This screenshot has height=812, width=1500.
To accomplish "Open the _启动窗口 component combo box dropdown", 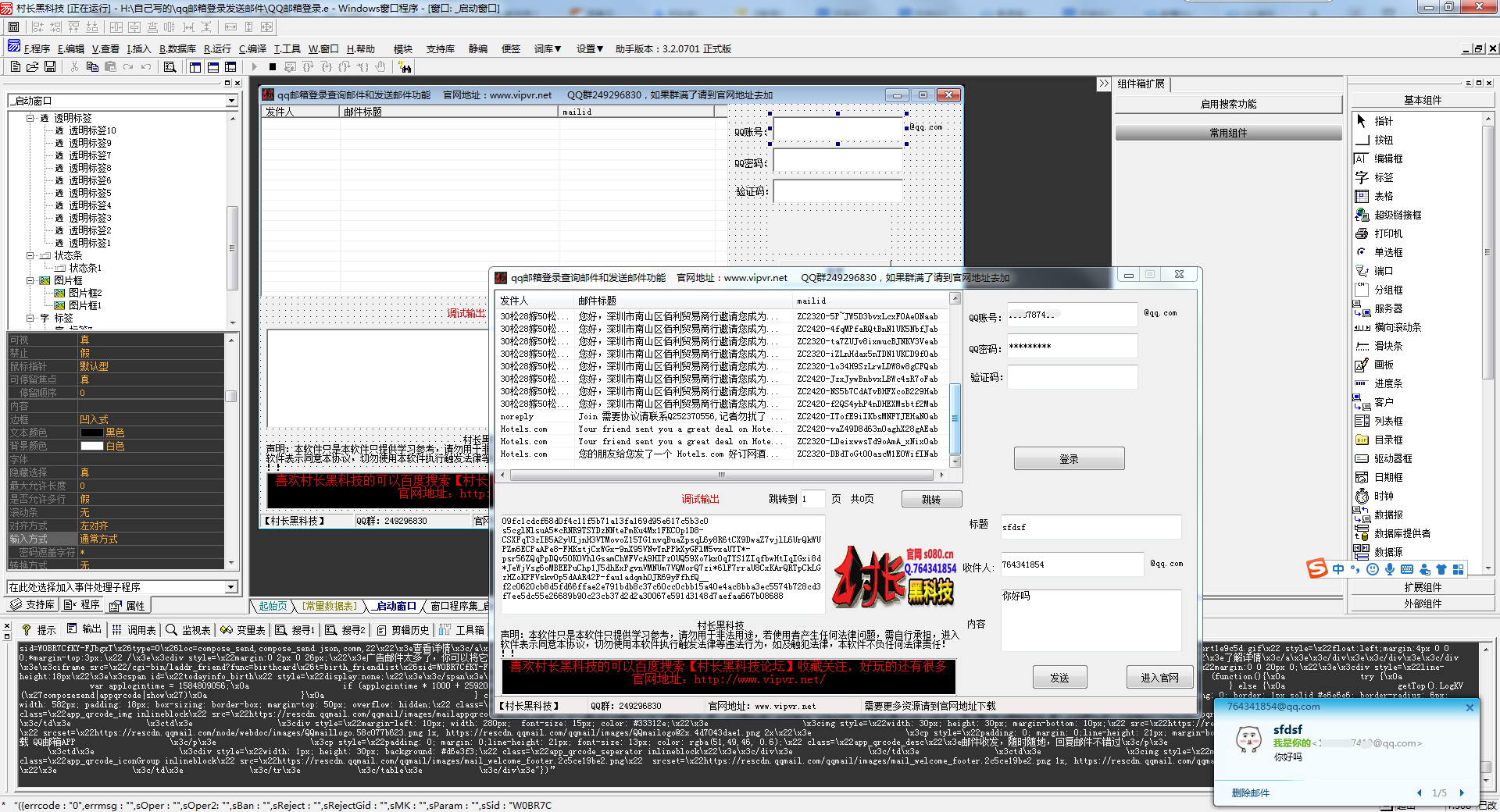I will (231, 101).
